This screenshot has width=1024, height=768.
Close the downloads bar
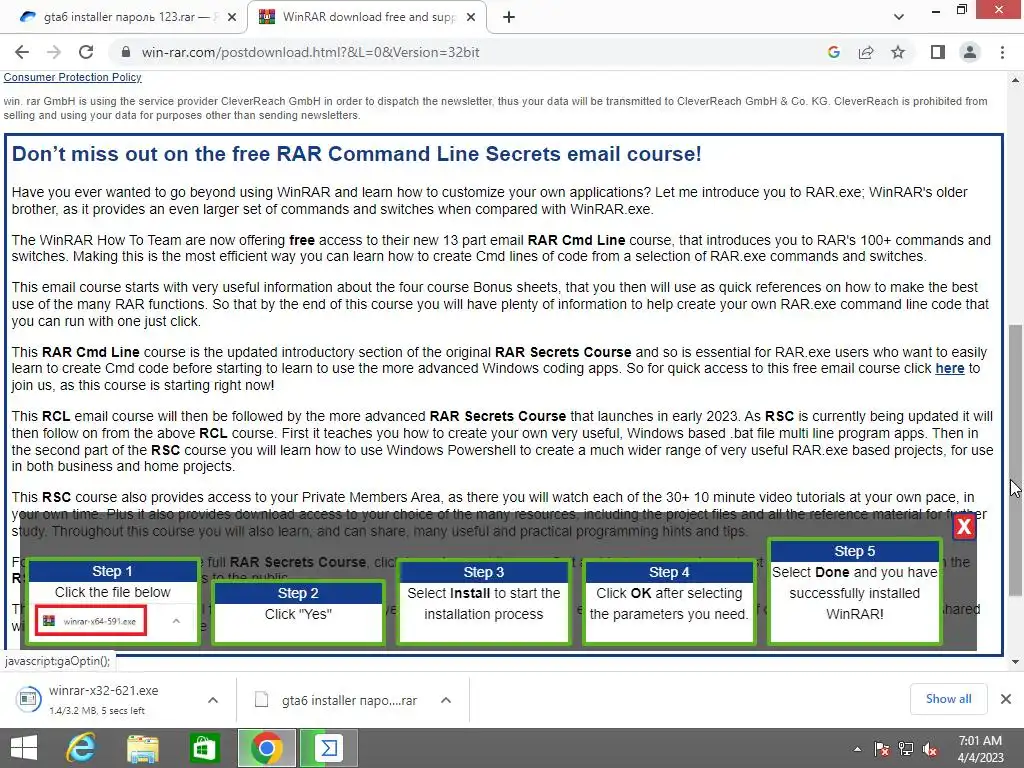click(1006, 699)
